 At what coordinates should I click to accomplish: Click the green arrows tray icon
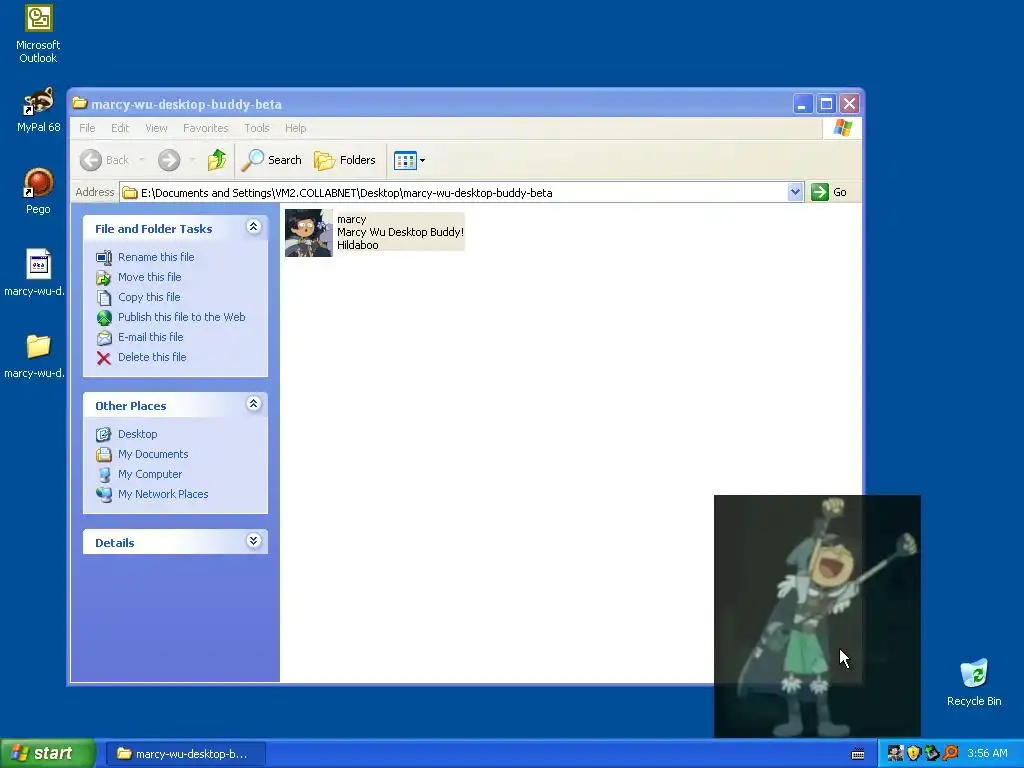click(932, 754)
